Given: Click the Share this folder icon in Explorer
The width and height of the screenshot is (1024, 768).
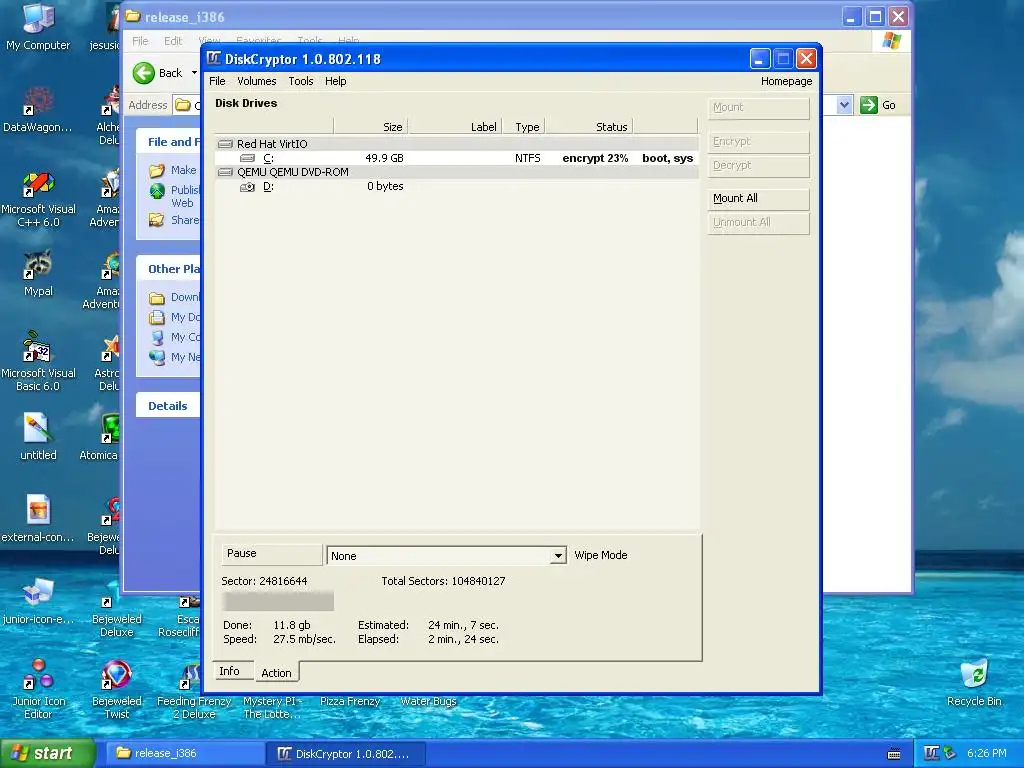Looking at the screenshot, I should coord(157,220).
